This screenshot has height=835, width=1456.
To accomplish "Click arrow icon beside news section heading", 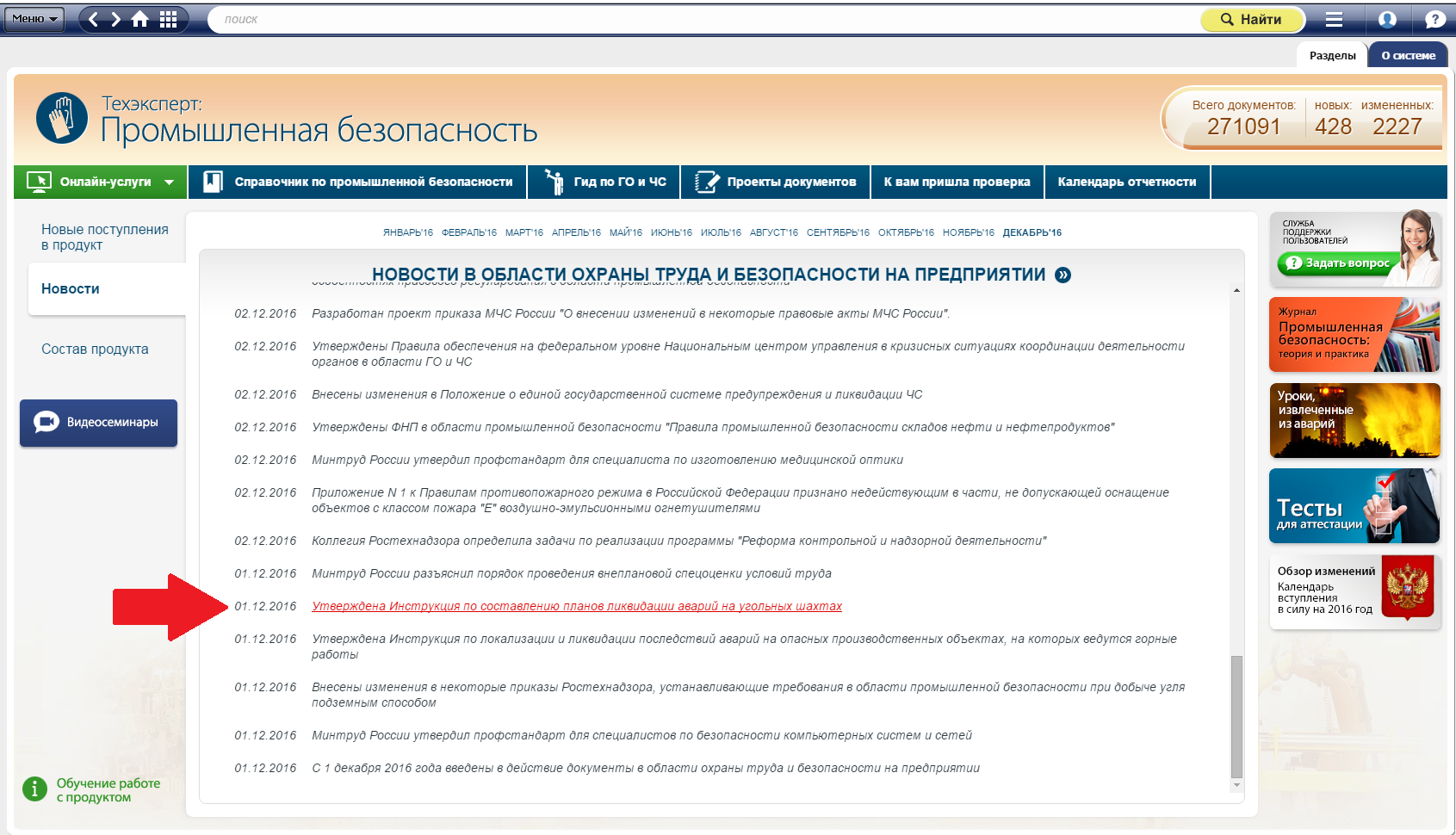I will pos(1063,275).
